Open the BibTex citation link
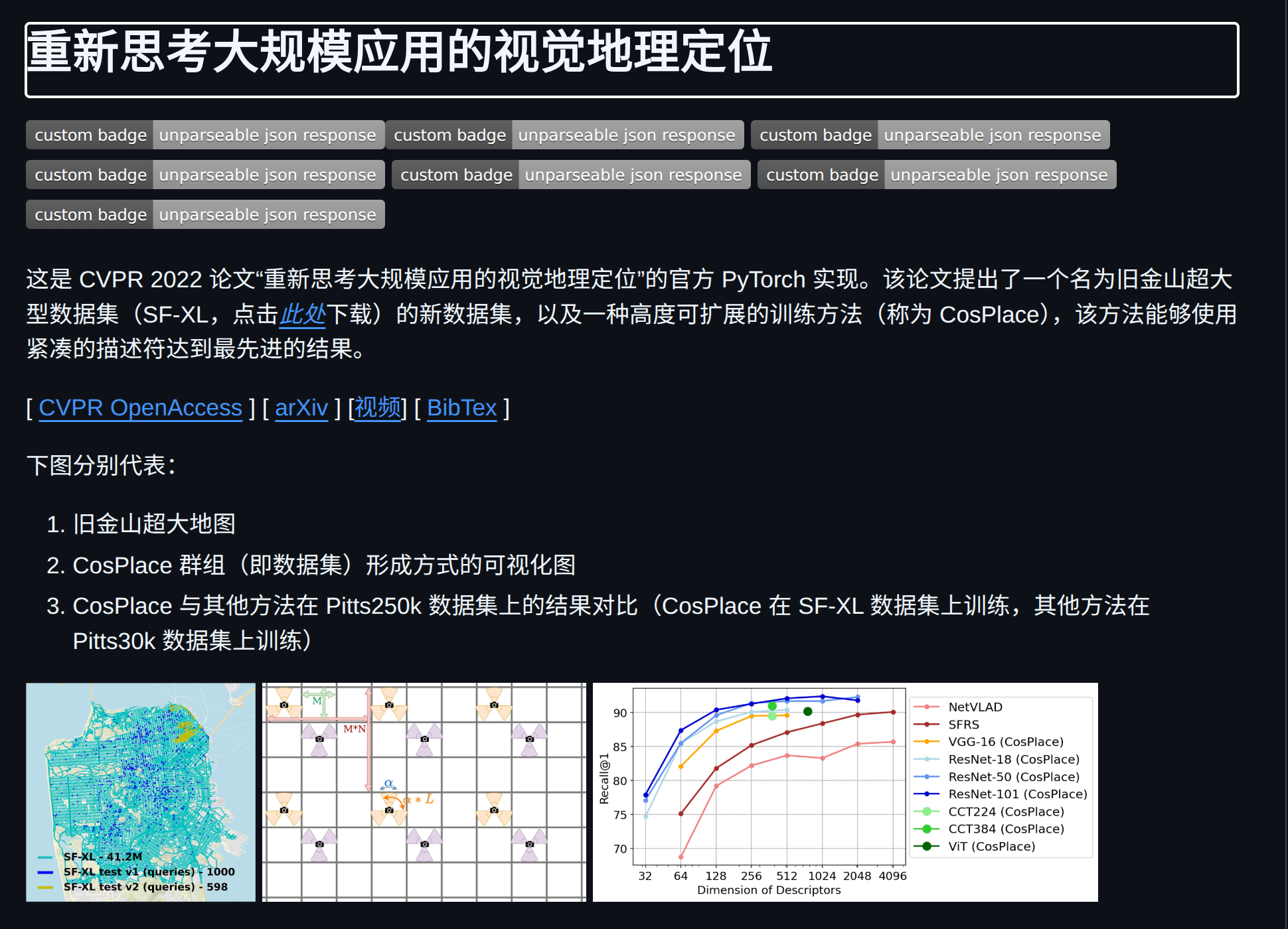The width and height of the screenshot is (1288, 929). 461,407
